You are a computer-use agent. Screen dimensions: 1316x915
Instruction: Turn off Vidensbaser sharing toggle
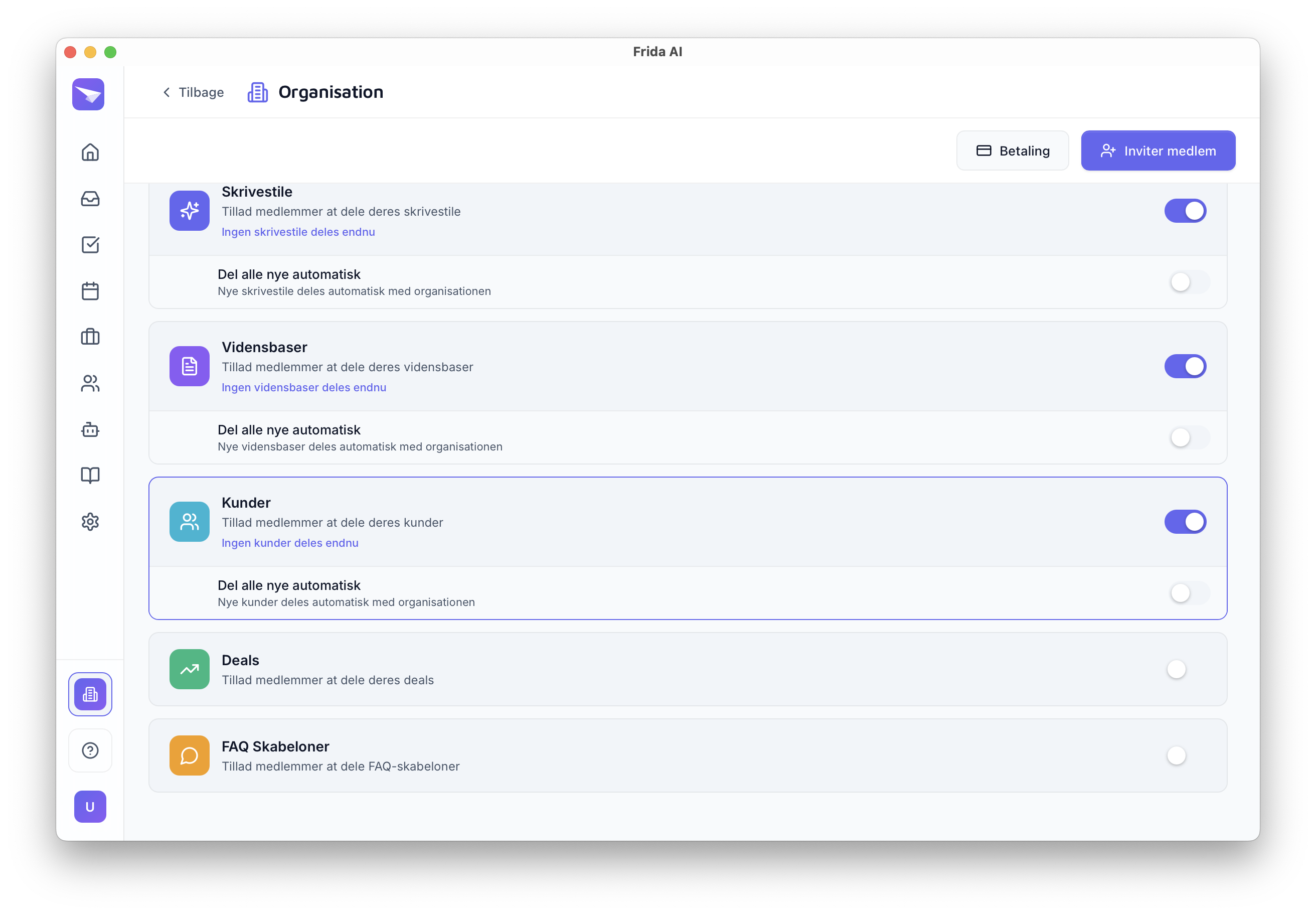pos(1185,366)
